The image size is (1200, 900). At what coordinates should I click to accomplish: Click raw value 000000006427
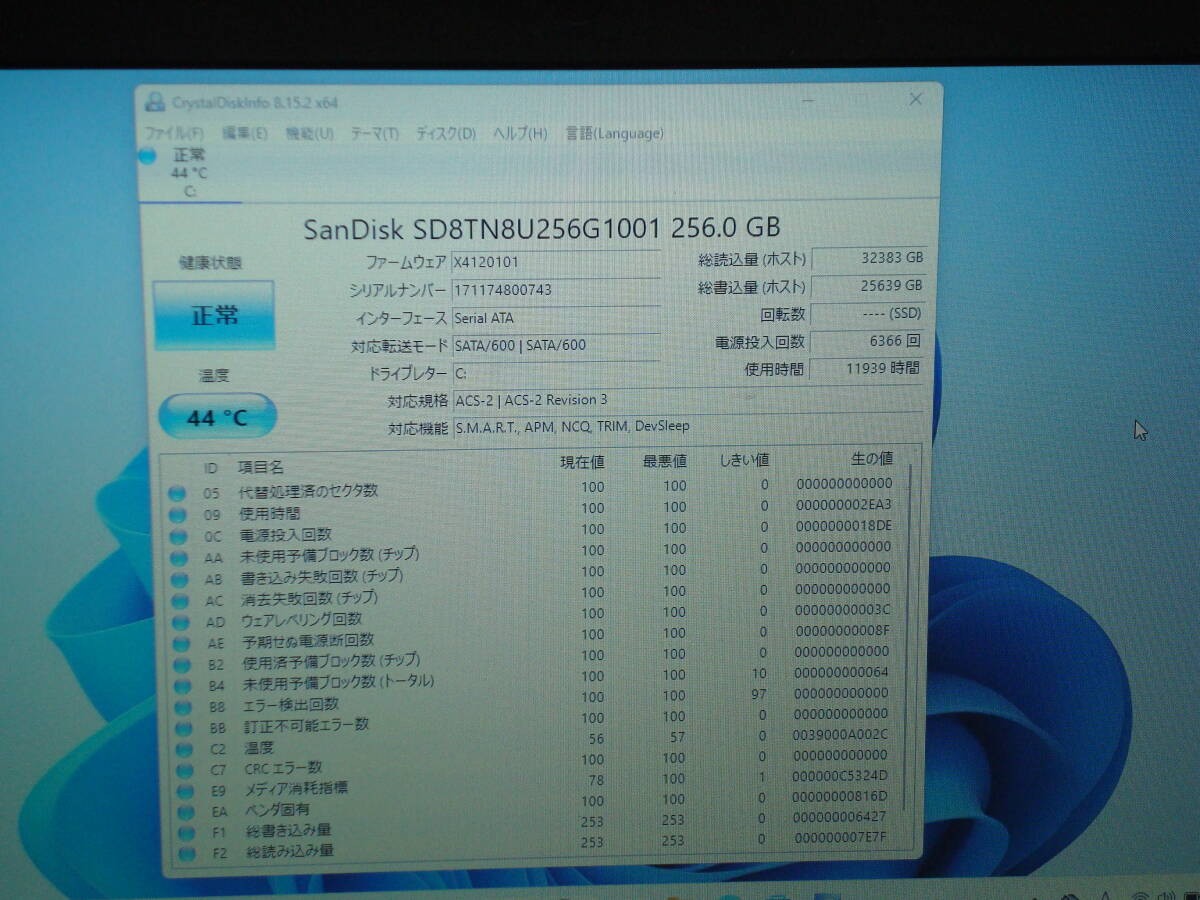tap(839, 817)
